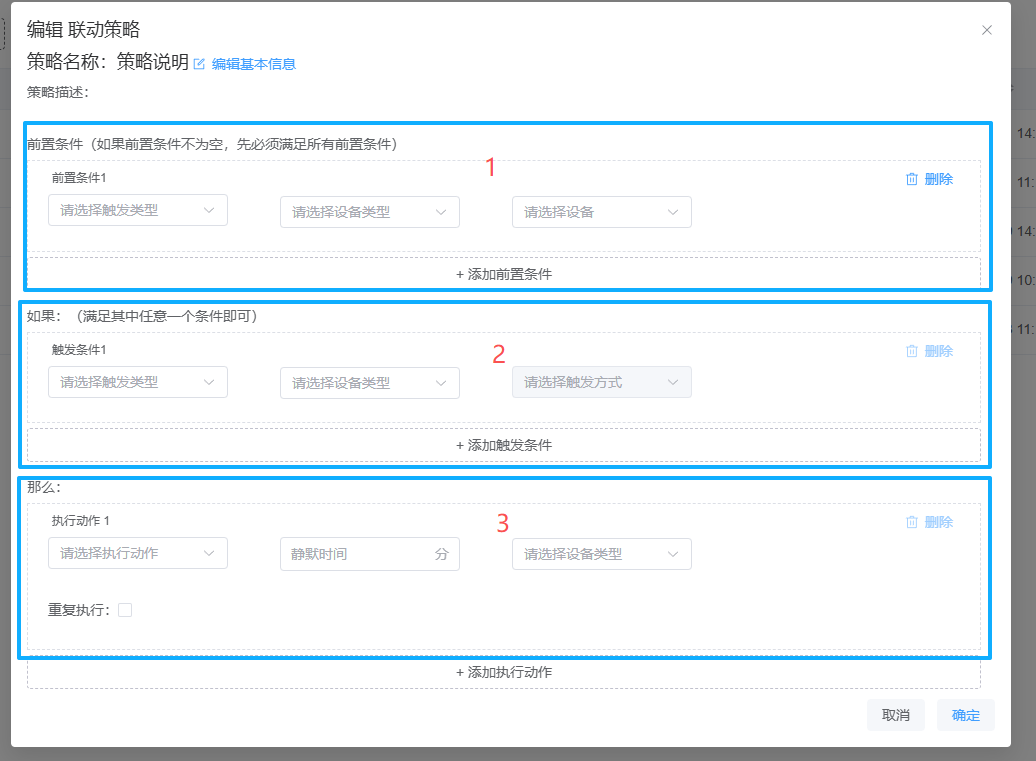Click trash icon for 触发条件1

click(912, 351)
